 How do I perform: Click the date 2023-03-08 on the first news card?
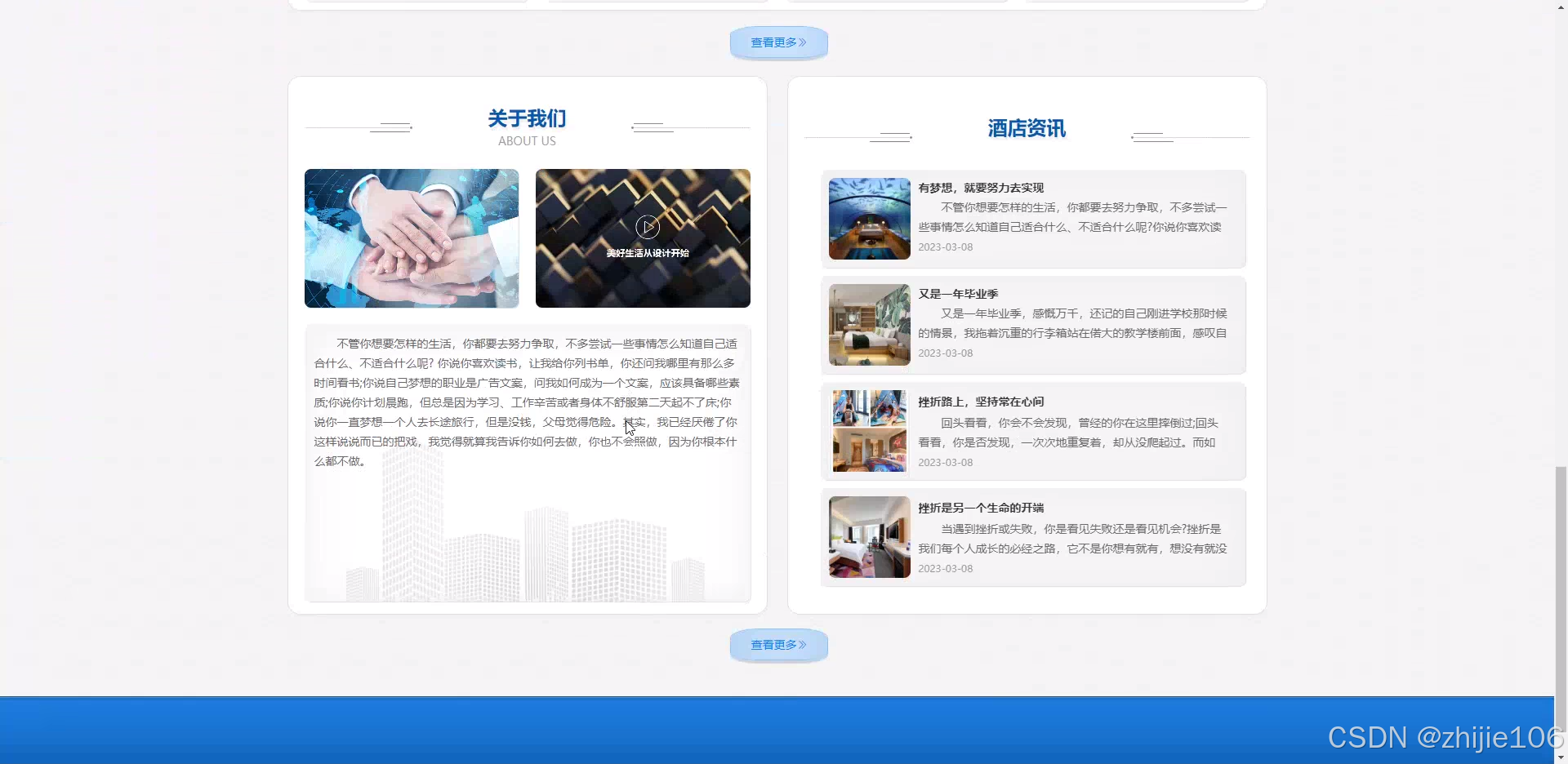[x=945, y=247]
